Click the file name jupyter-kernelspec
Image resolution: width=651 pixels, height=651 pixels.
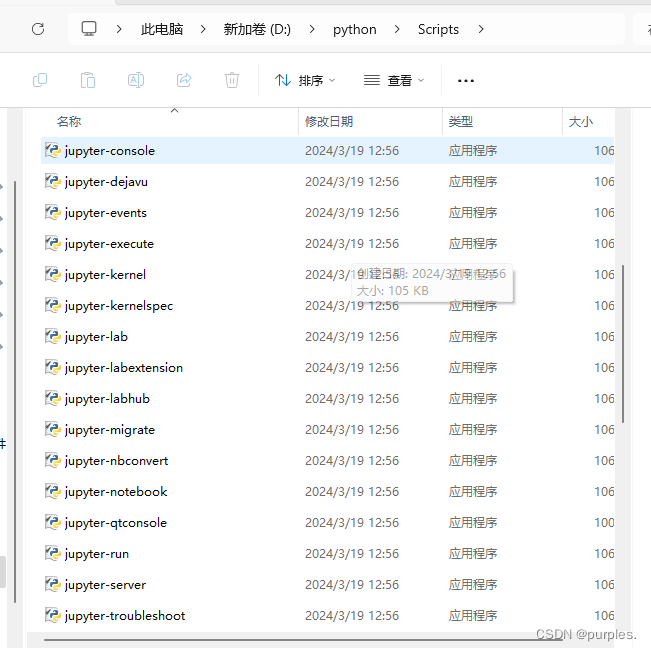click(x=119, y=306)
